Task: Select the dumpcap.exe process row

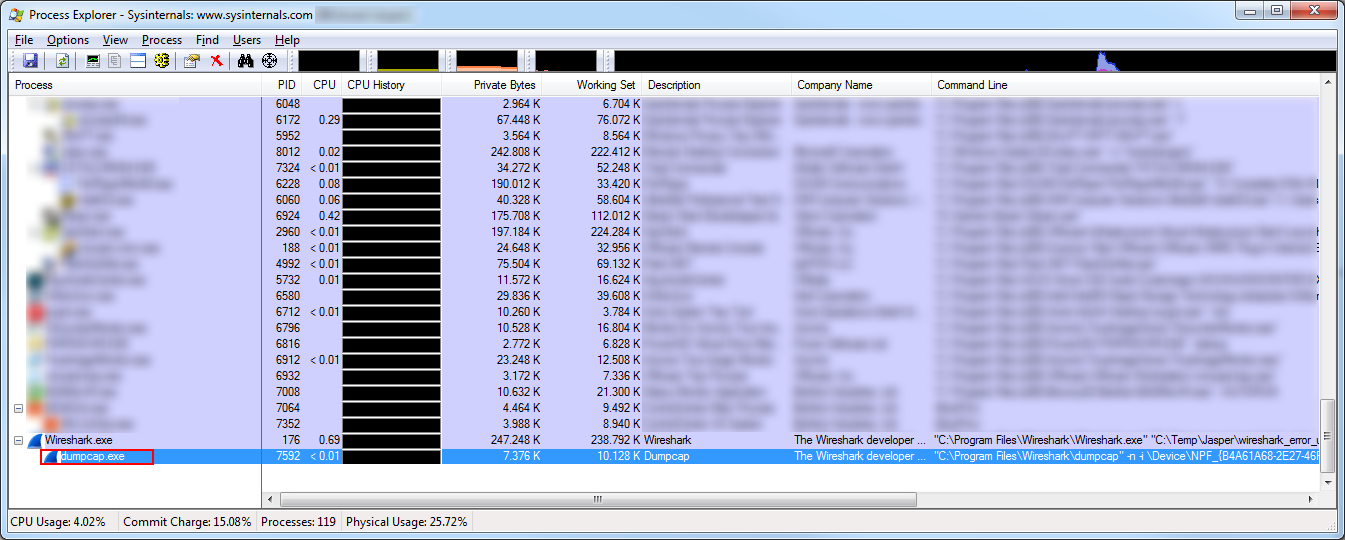Action: point(665,456)
